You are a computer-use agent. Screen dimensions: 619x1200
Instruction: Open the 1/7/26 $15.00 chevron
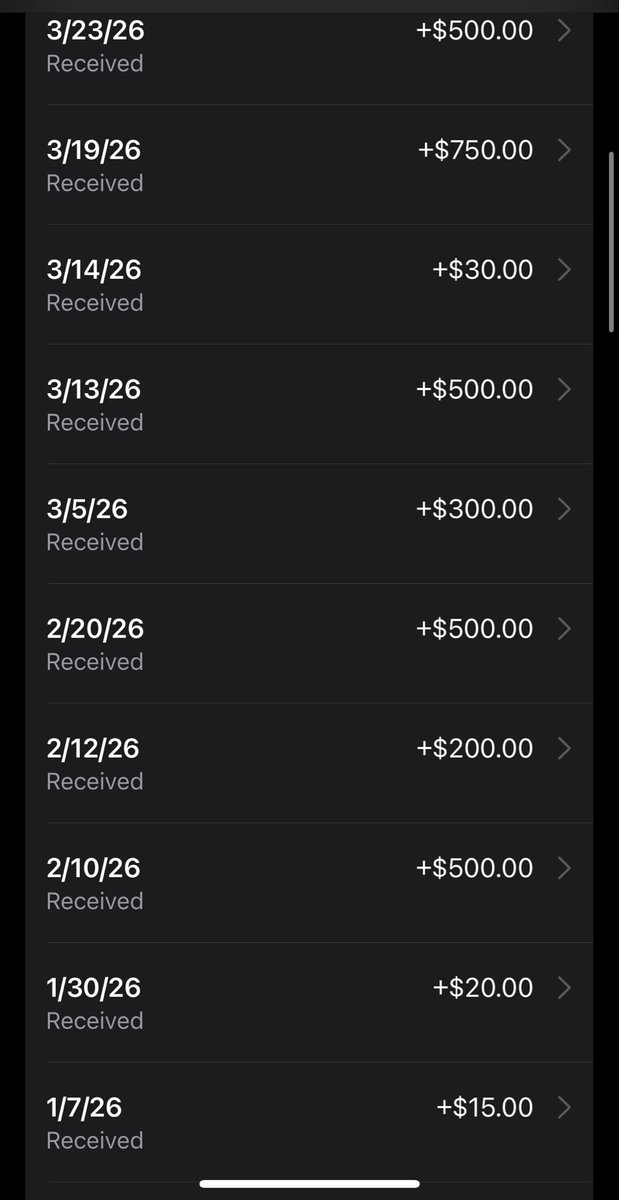tap(564, 1107)
